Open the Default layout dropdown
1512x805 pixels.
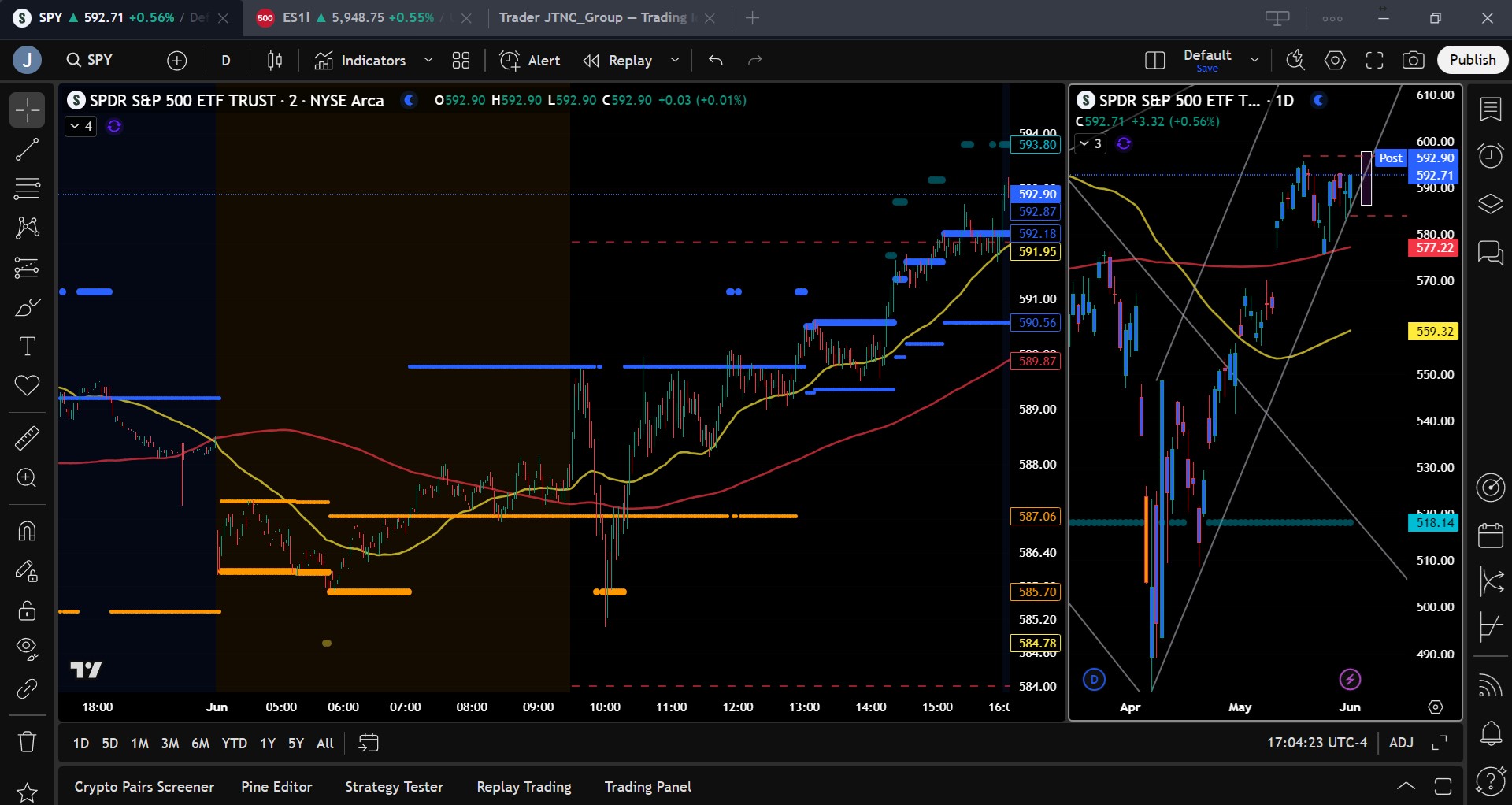[x=1254, y=61]
